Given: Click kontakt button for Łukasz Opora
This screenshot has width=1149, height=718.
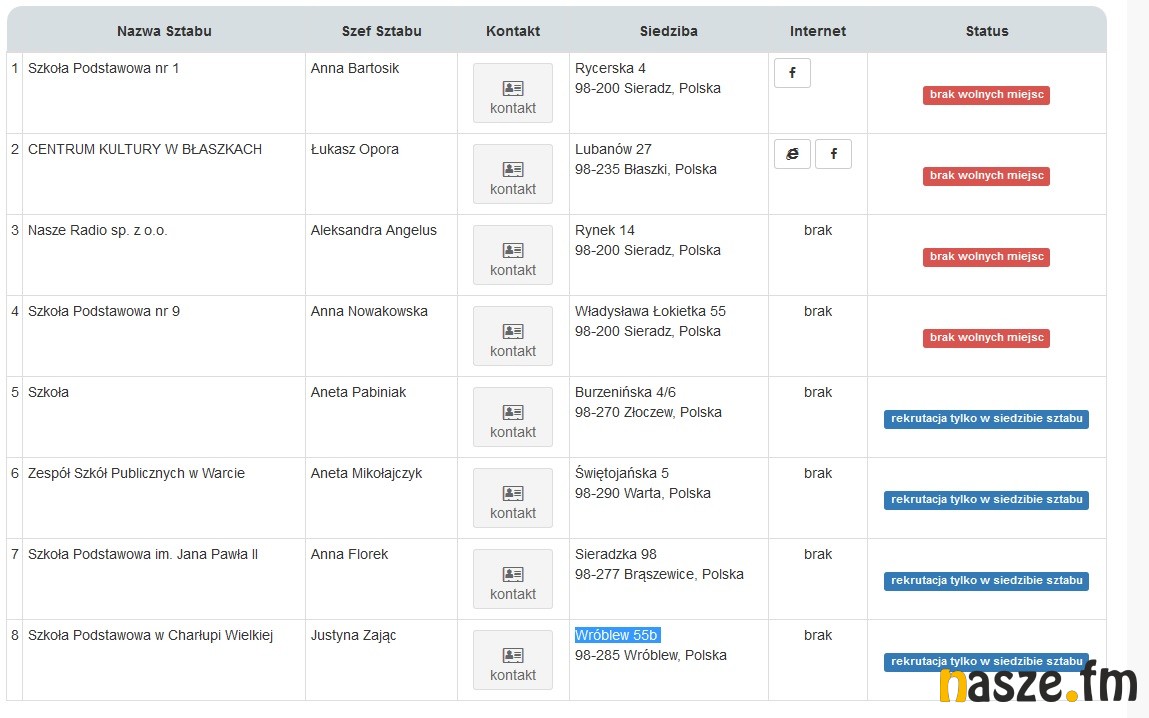Looking at the screenshot, I should point(513,175).
